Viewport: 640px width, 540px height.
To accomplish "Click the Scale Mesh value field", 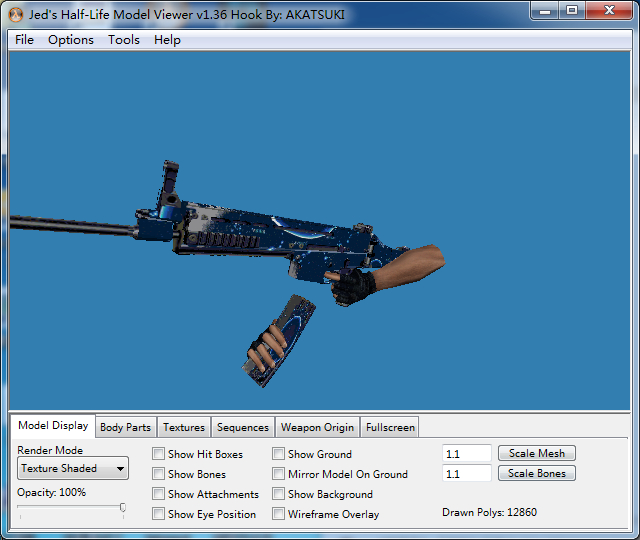I will coord(467,454).
